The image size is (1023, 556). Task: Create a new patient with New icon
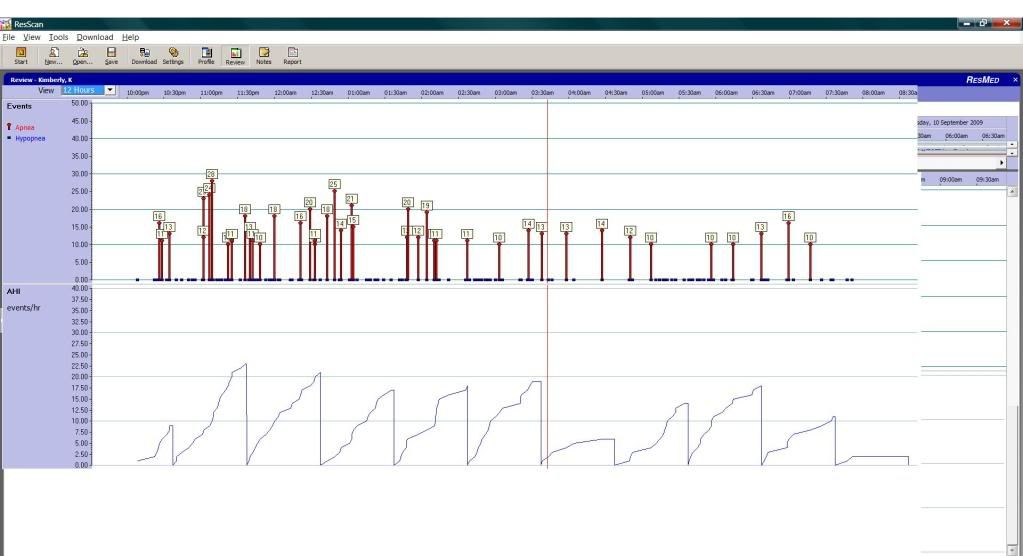coord(53,54)
